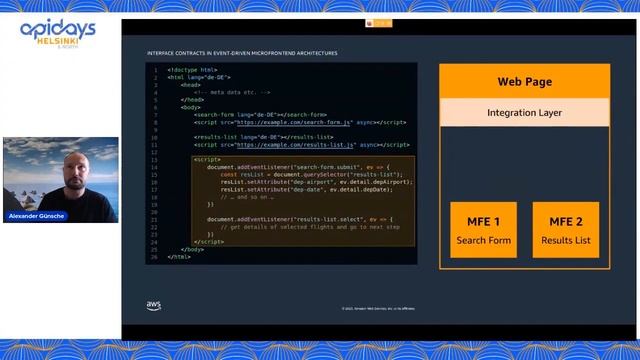Click the opening script tag on line 13
The image size is (640, 360).
coord(207,160)
